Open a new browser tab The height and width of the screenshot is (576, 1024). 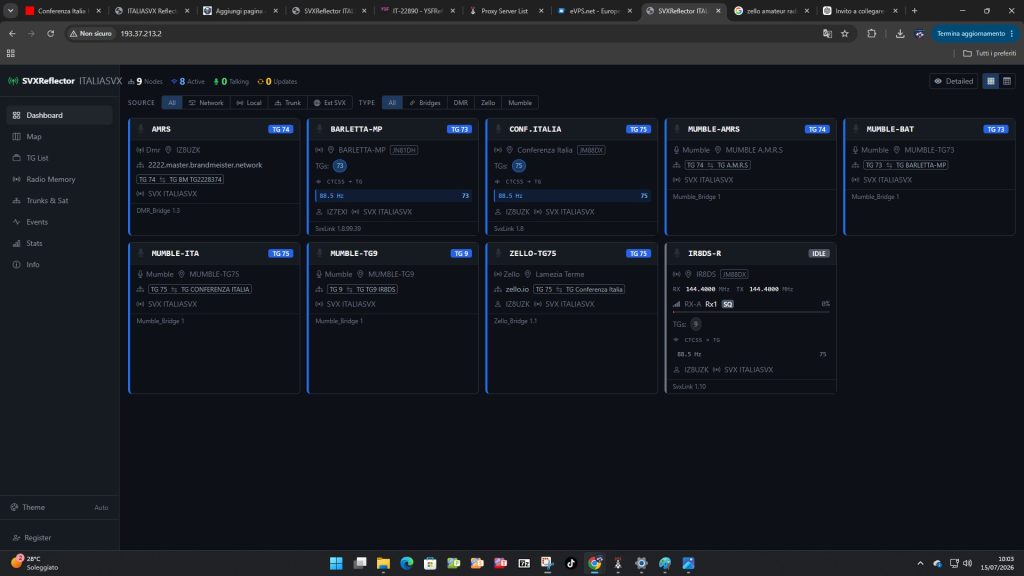(914, 11)
